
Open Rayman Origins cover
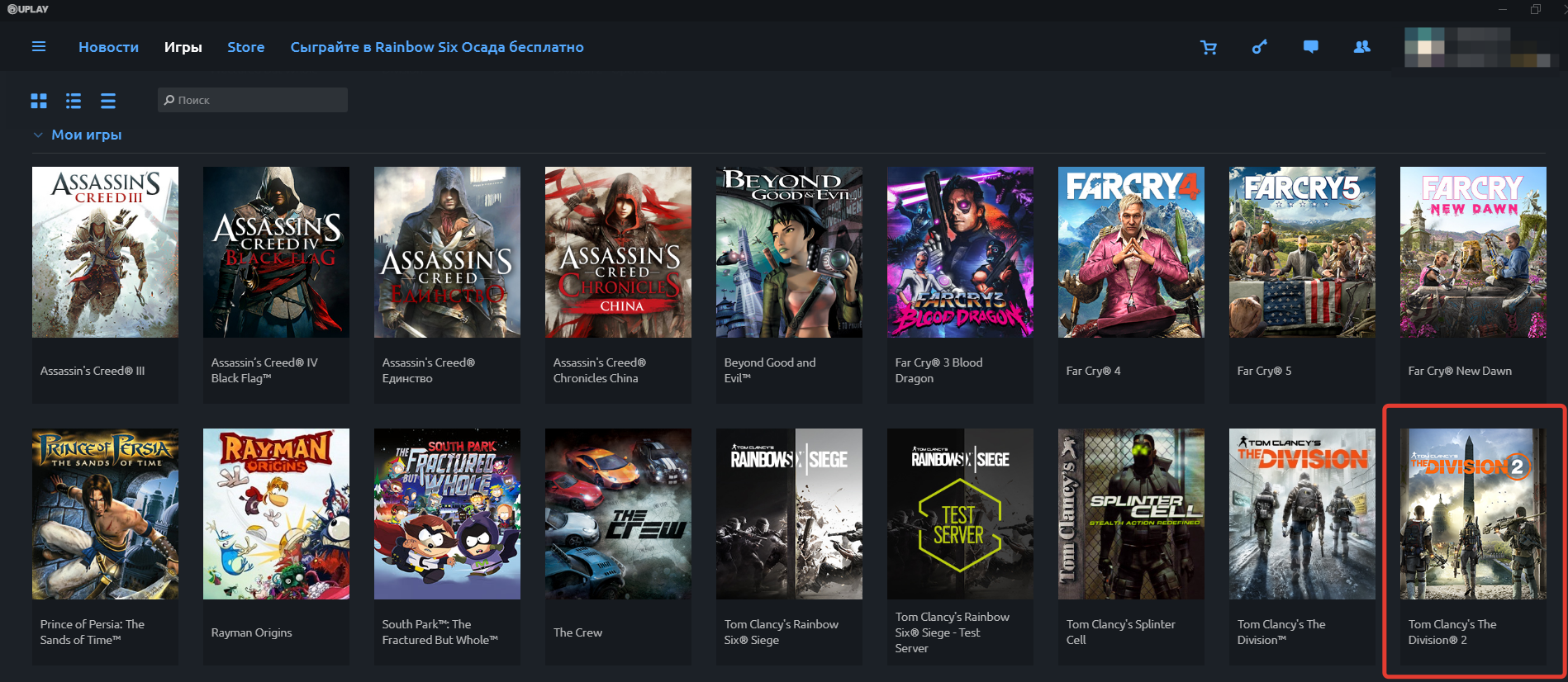point(276,514)
